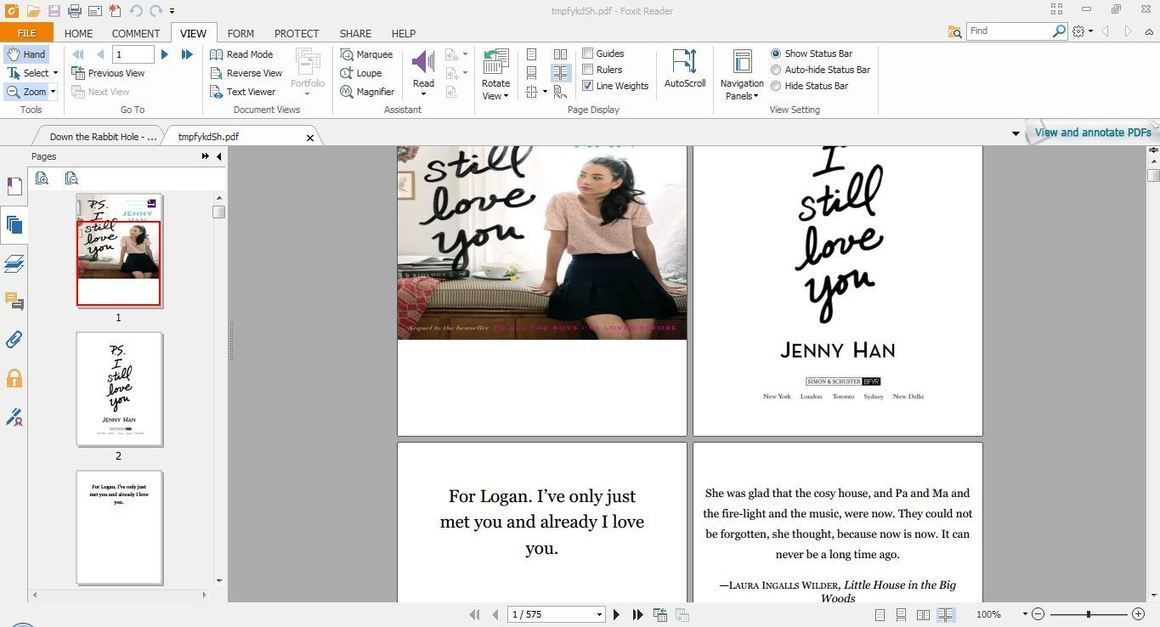Open the Zoom tool dropdown arrow

click(54, 91)
